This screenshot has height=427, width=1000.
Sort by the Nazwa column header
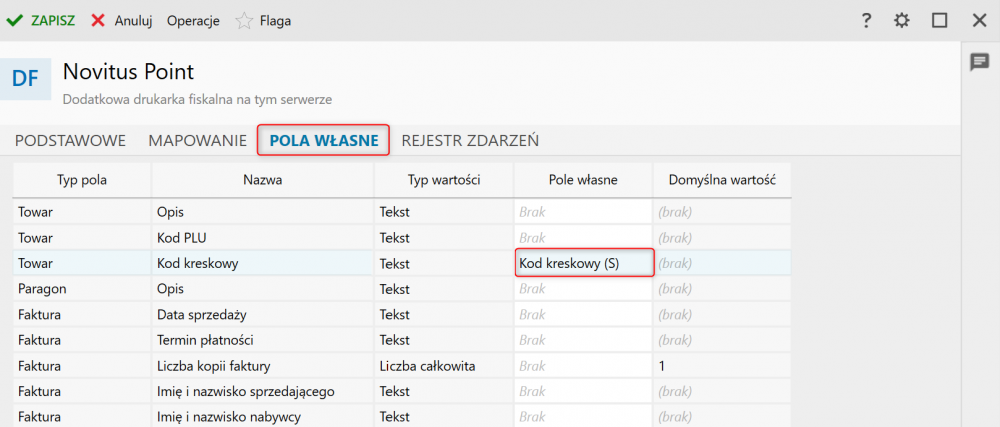point(263,180)
